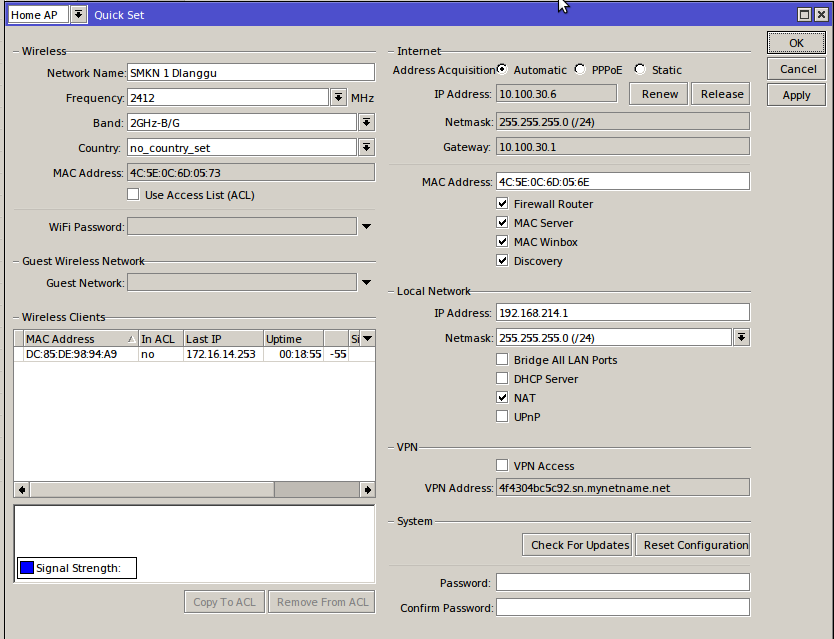Click the Local Network Netmask dropdown arrow

coord(740,337)
